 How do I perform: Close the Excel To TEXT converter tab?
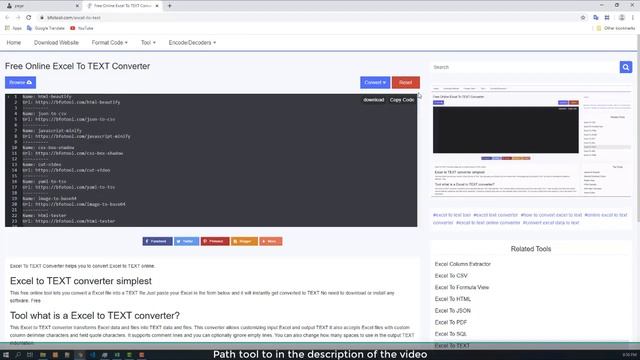(x=157, y=6)
